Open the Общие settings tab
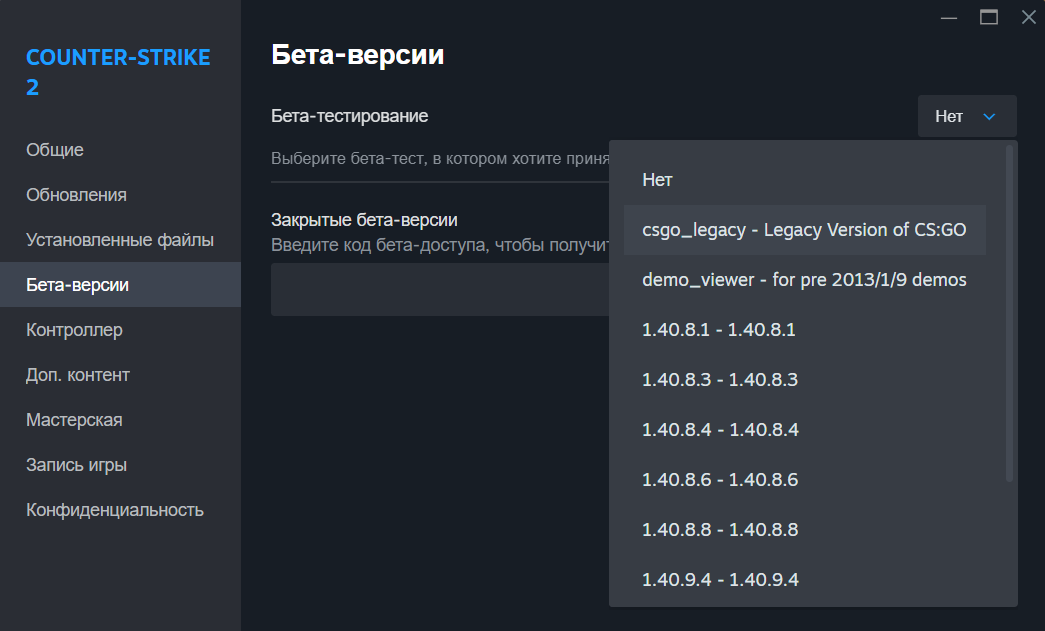This screenshot has height=631, width=1045. coord(55,150)
